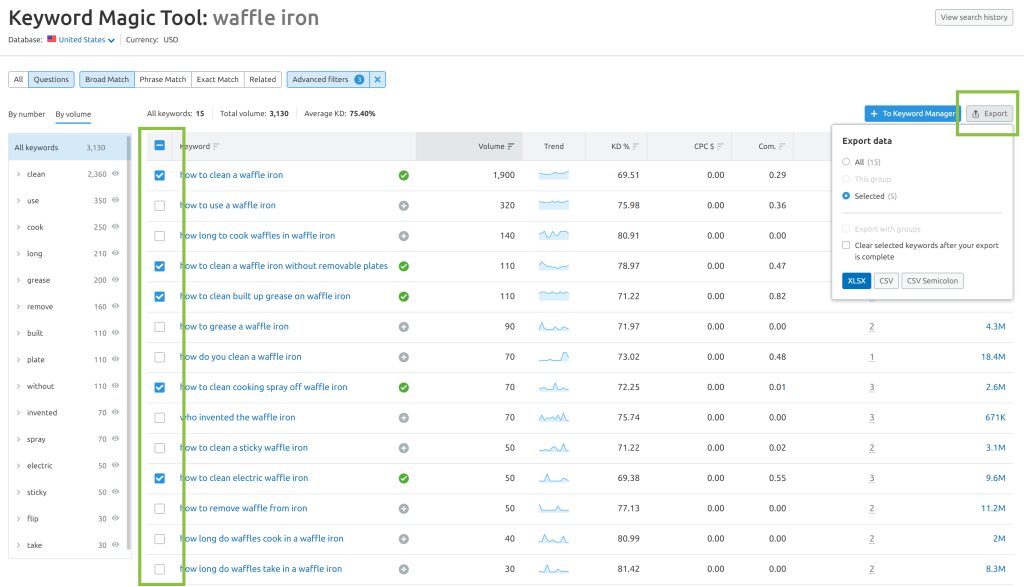Check the box for 'how to grease a waffle iron'
The width and height of the screenshot is (1024, 587).
click(x=160, y=326)
